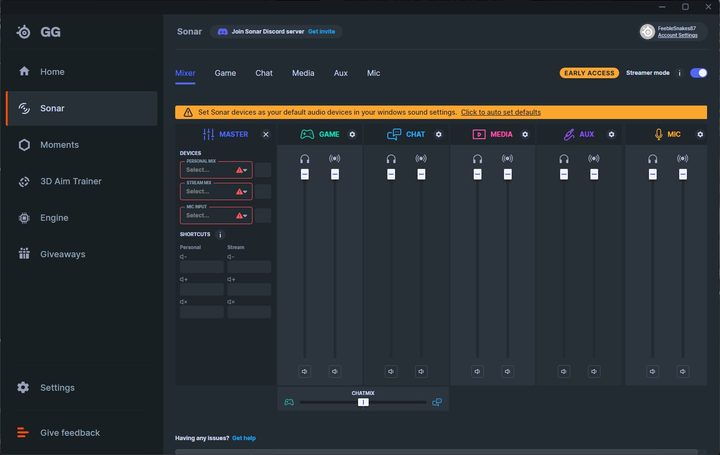Click the Game controller channel icon
720x455 pixels.
307,134
